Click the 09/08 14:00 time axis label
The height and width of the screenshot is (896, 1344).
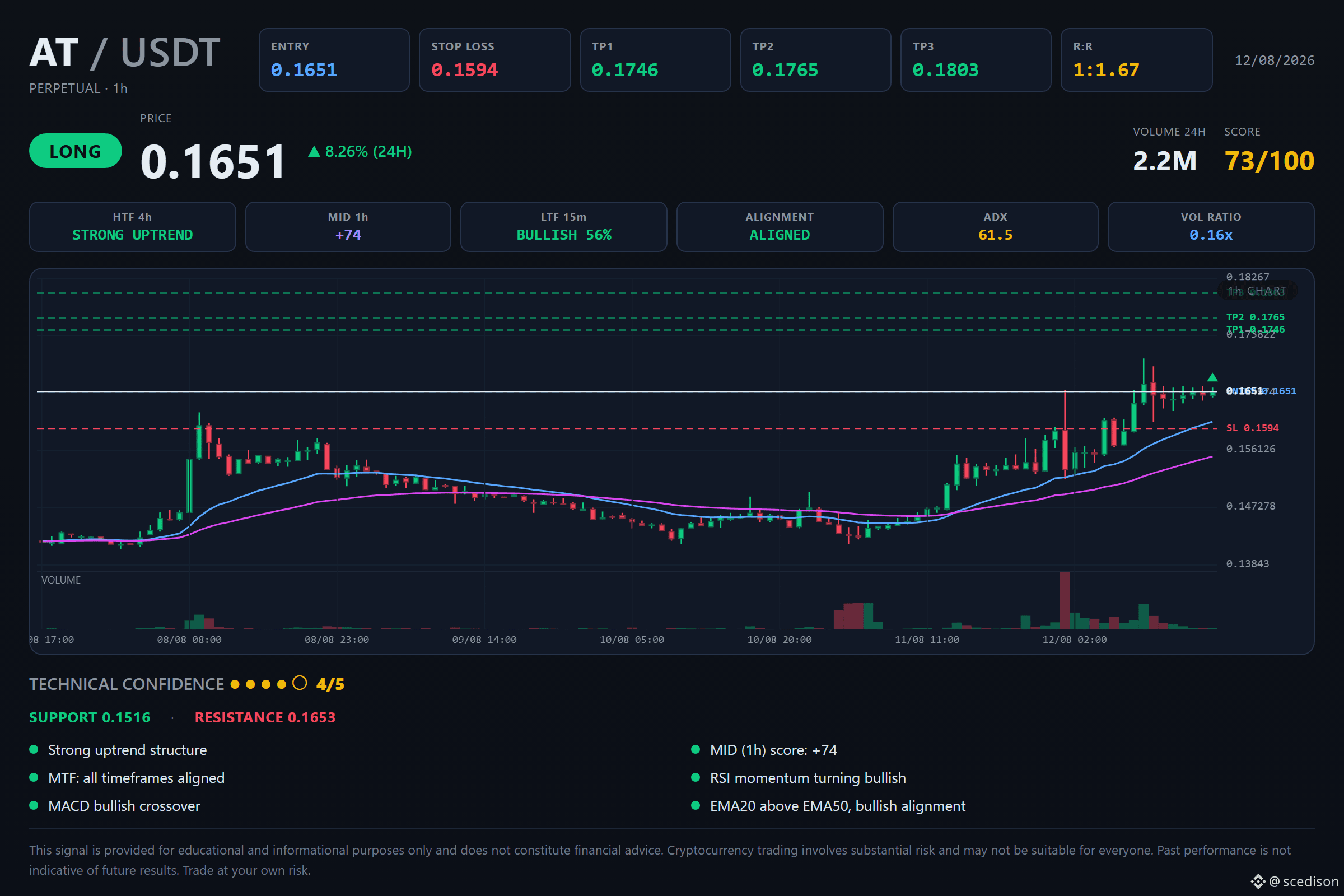point(484,640)
